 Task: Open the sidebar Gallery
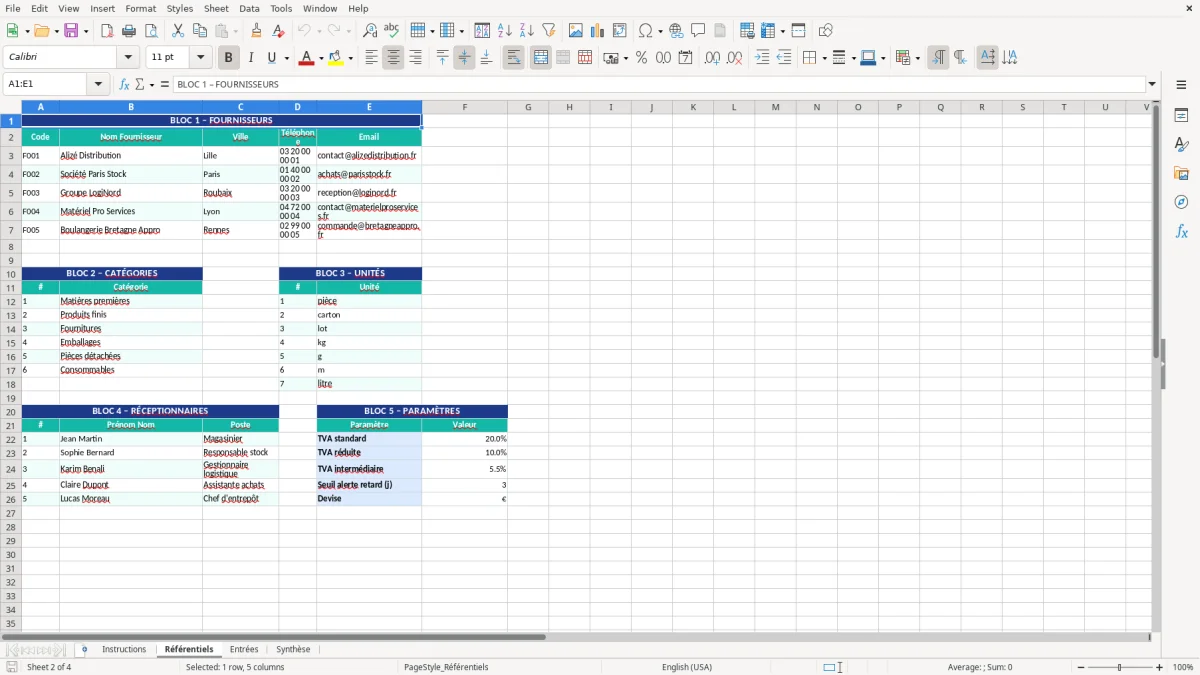click(x=1181, y=174)
